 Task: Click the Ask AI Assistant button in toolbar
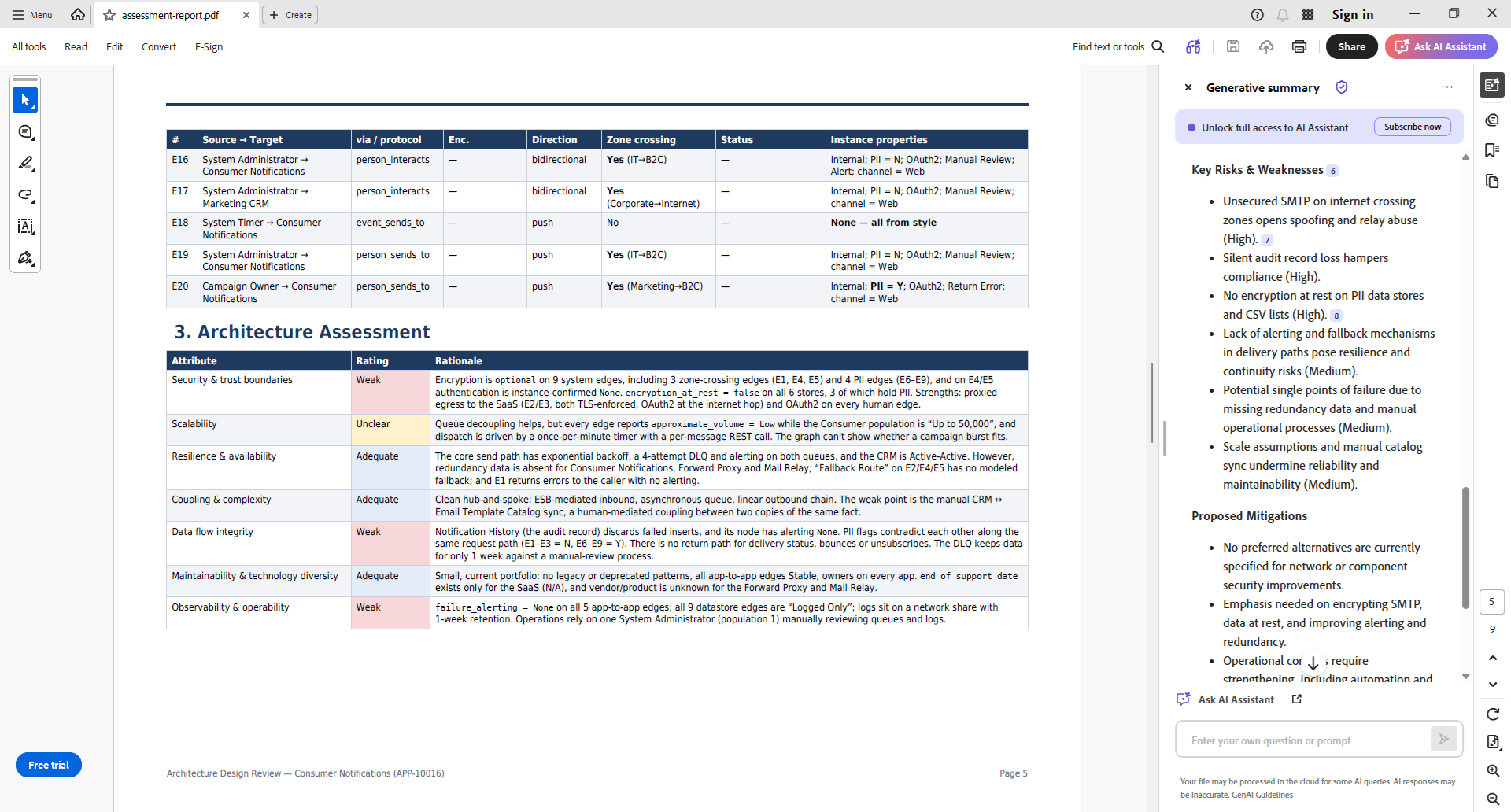pyautogui.click(x=1441, y=46)
